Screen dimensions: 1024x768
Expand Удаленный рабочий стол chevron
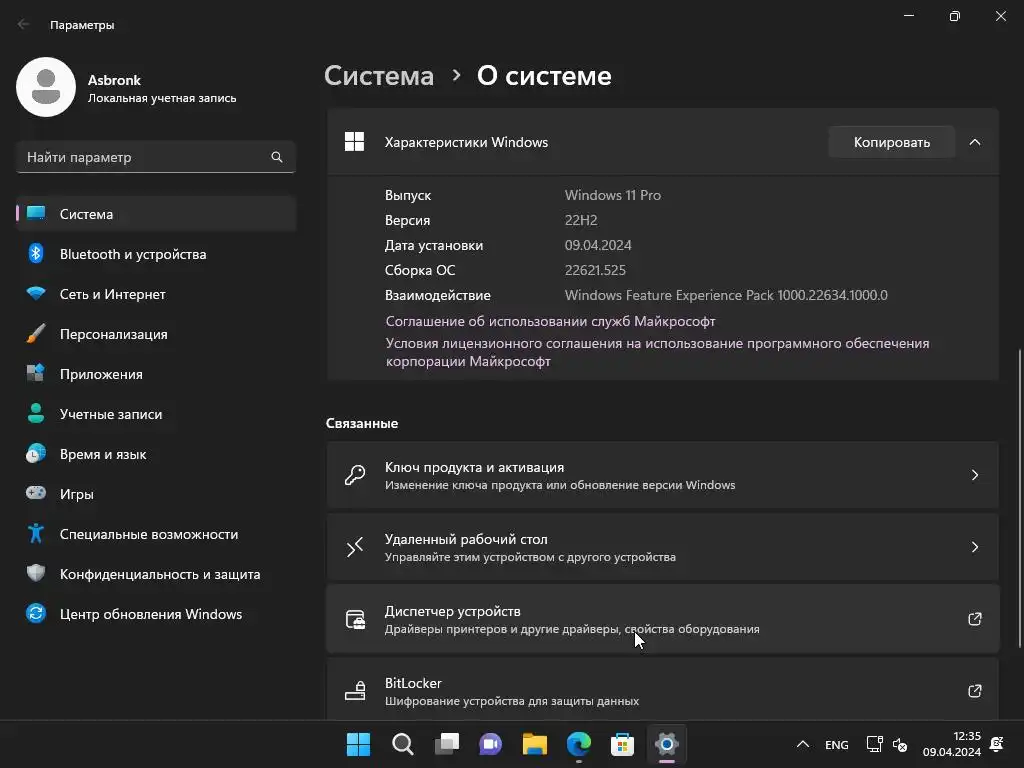(x=974, y=547)
